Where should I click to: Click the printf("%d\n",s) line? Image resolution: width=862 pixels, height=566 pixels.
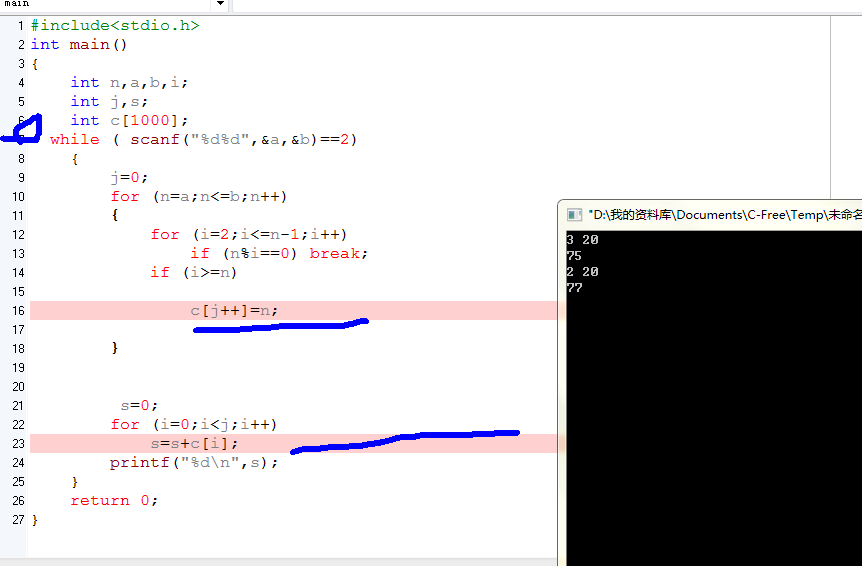(x=194, y=463)
